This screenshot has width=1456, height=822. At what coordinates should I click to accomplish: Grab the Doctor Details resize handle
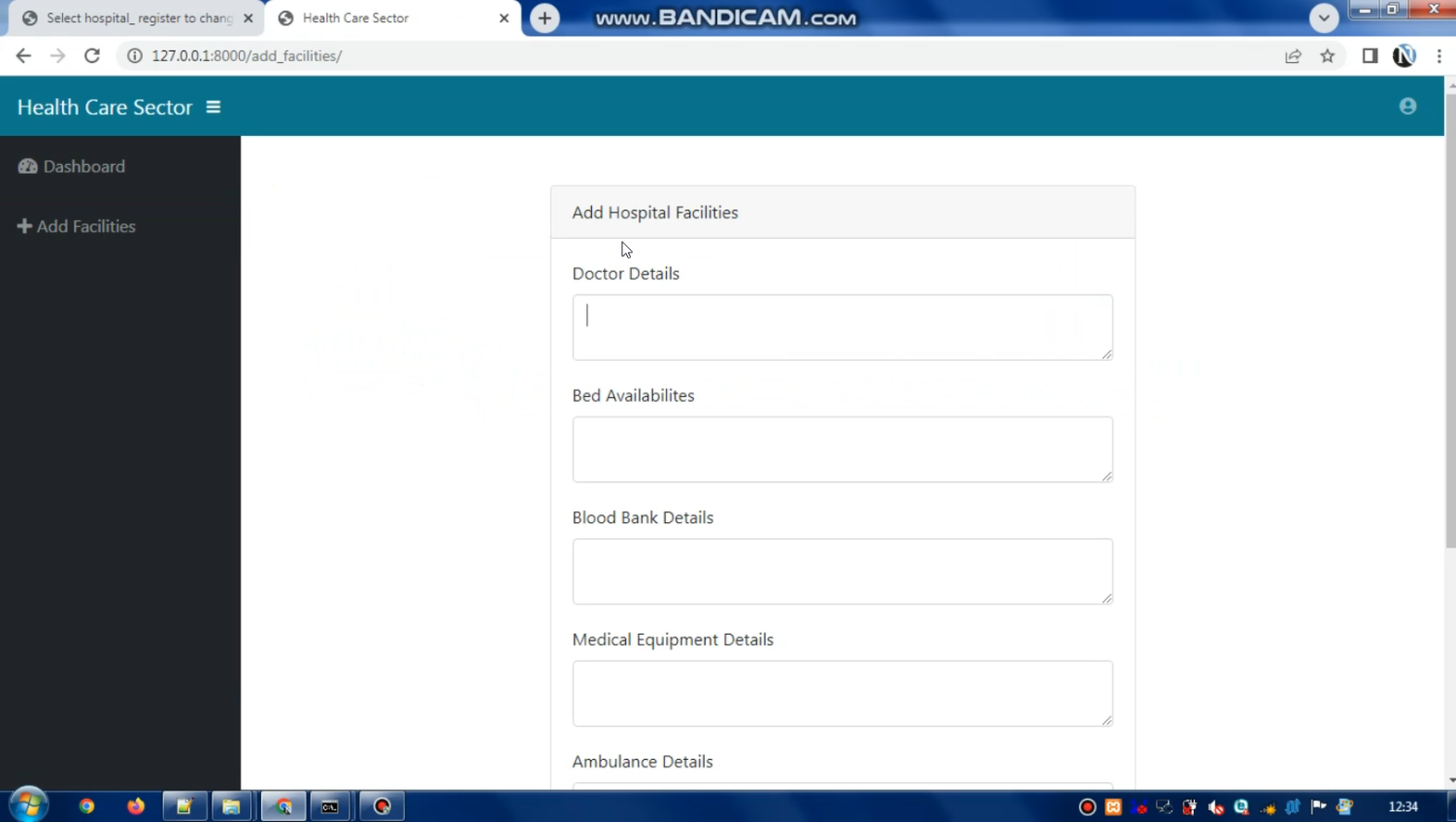pos(1107,353)
